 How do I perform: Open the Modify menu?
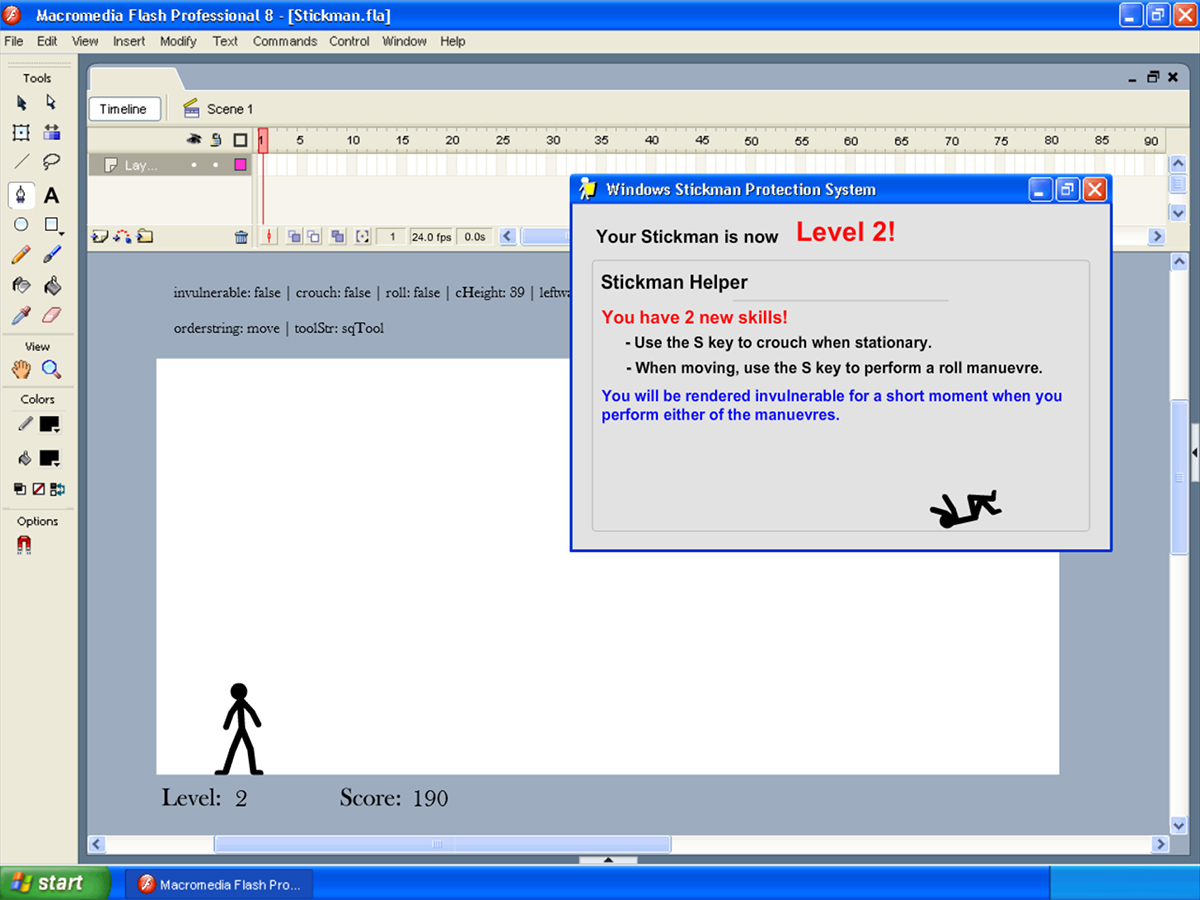coord(178,41)
